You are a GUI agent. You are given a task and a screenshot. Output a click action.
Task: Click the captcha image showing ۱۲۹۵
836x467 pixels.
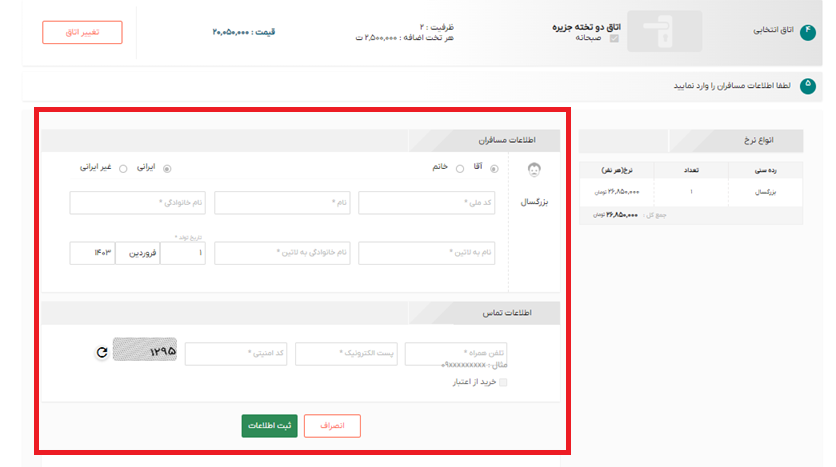click(x=144, y=350)
